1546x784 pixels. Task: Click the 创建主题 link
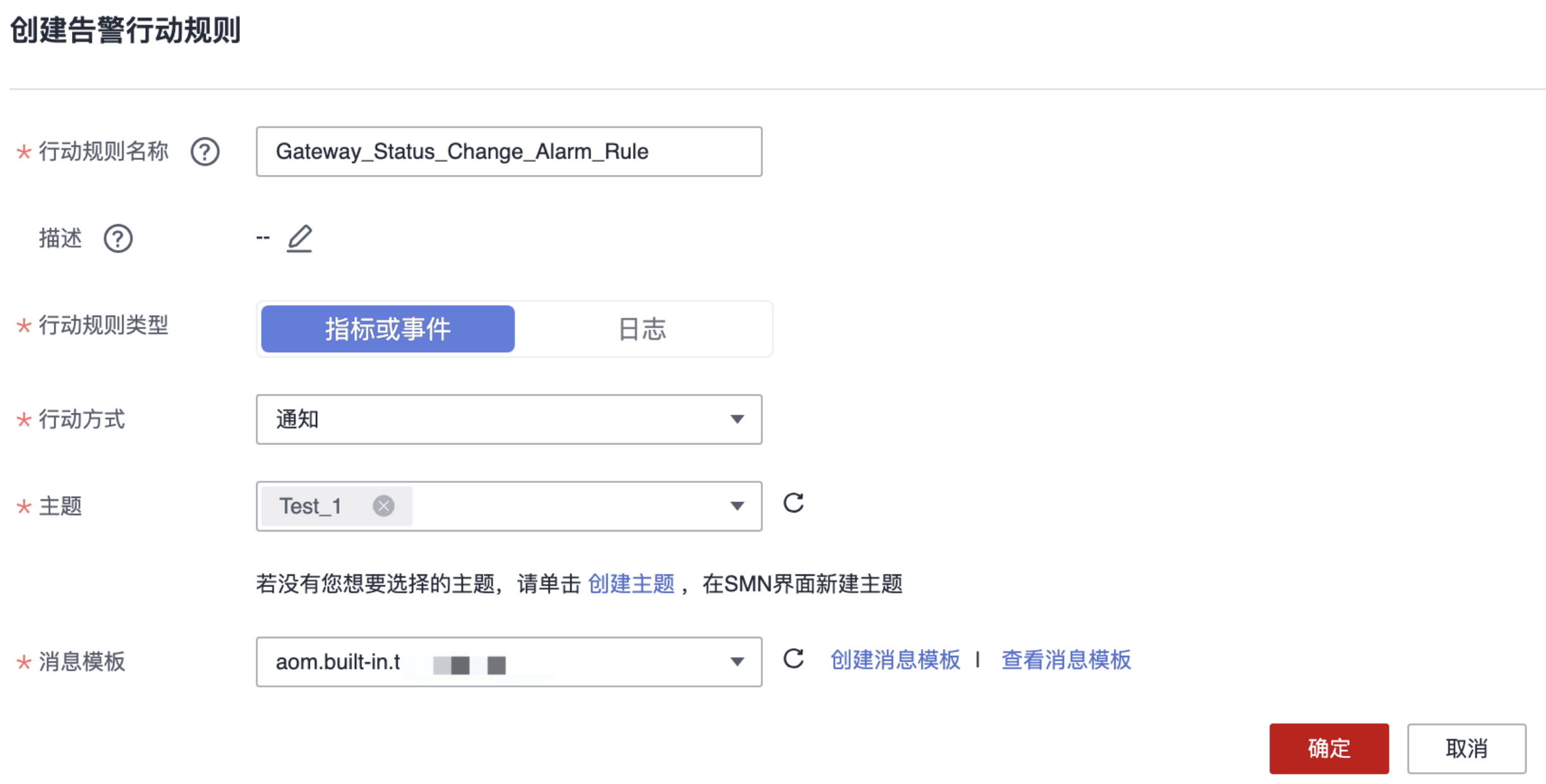click(631, 584)
